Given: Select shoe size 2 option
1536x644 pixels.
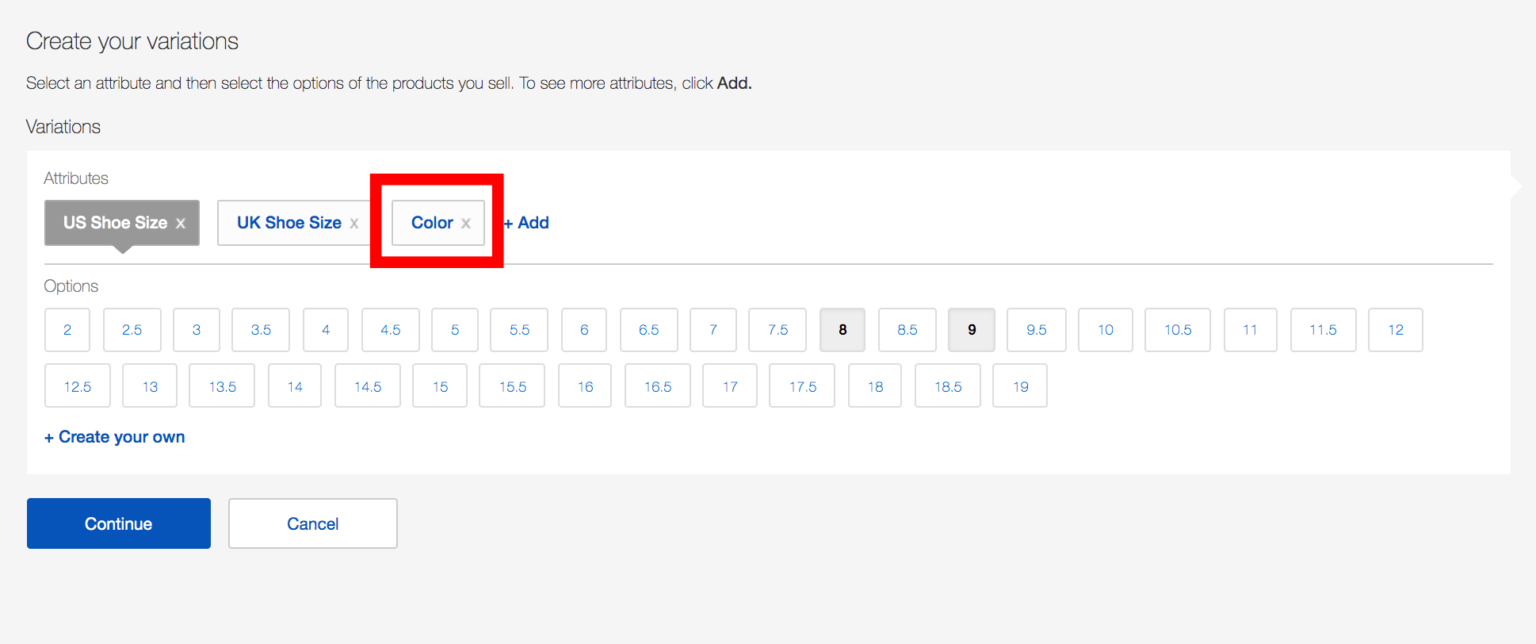Looking at the screenshot, I should coord(67,330).
